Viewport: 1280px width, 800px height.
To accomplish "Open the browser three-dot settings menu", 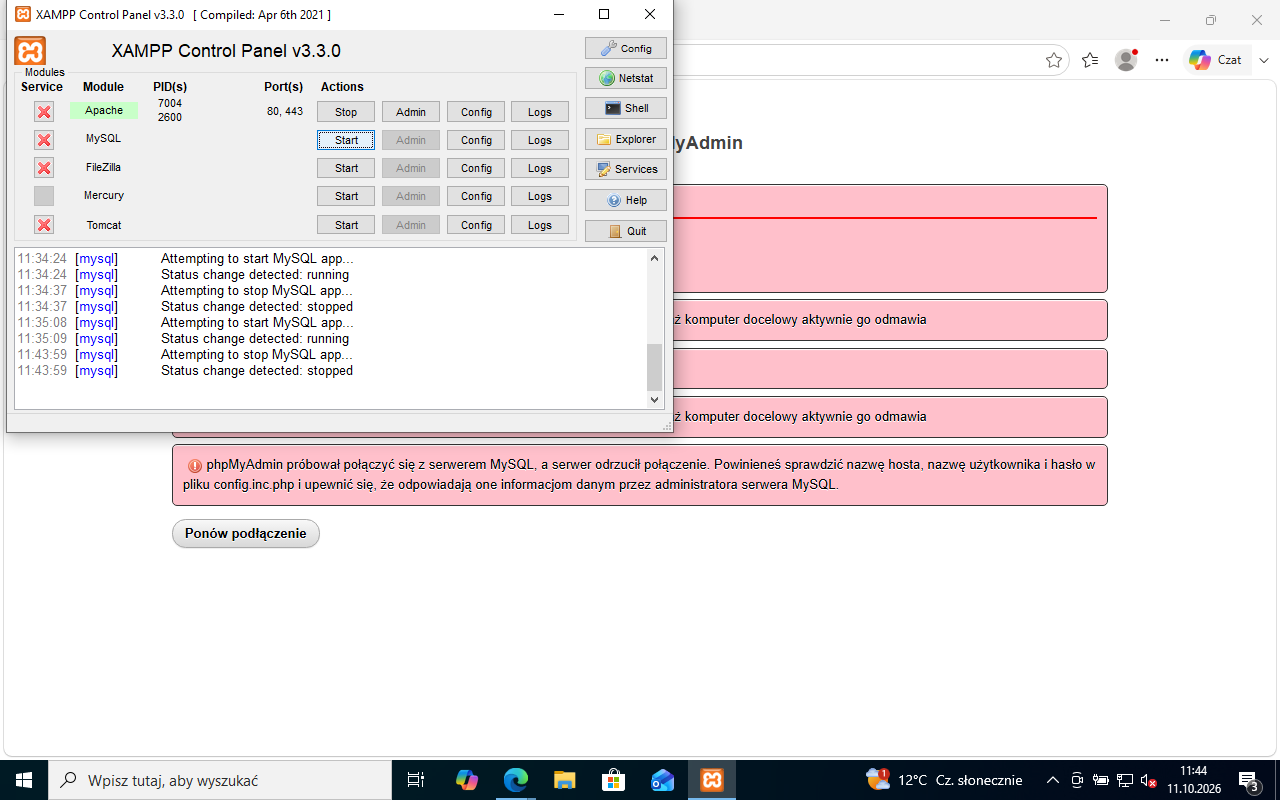I will point(1162,60).
